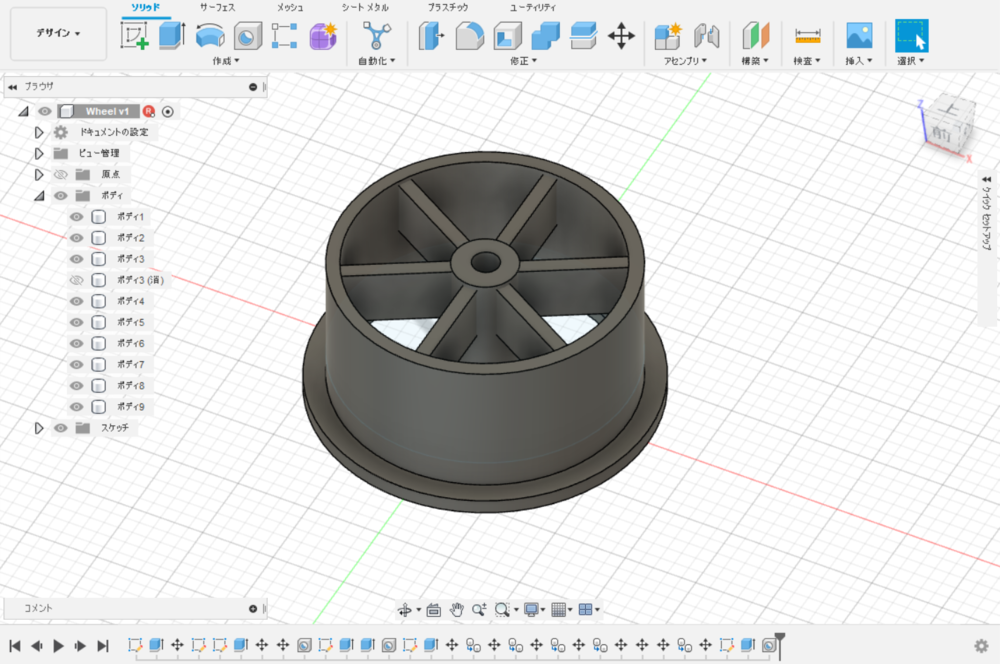This screenshot has height=664, width=1000.
Task: Switch to the シートメタル tab
Action: click(365, 7)
